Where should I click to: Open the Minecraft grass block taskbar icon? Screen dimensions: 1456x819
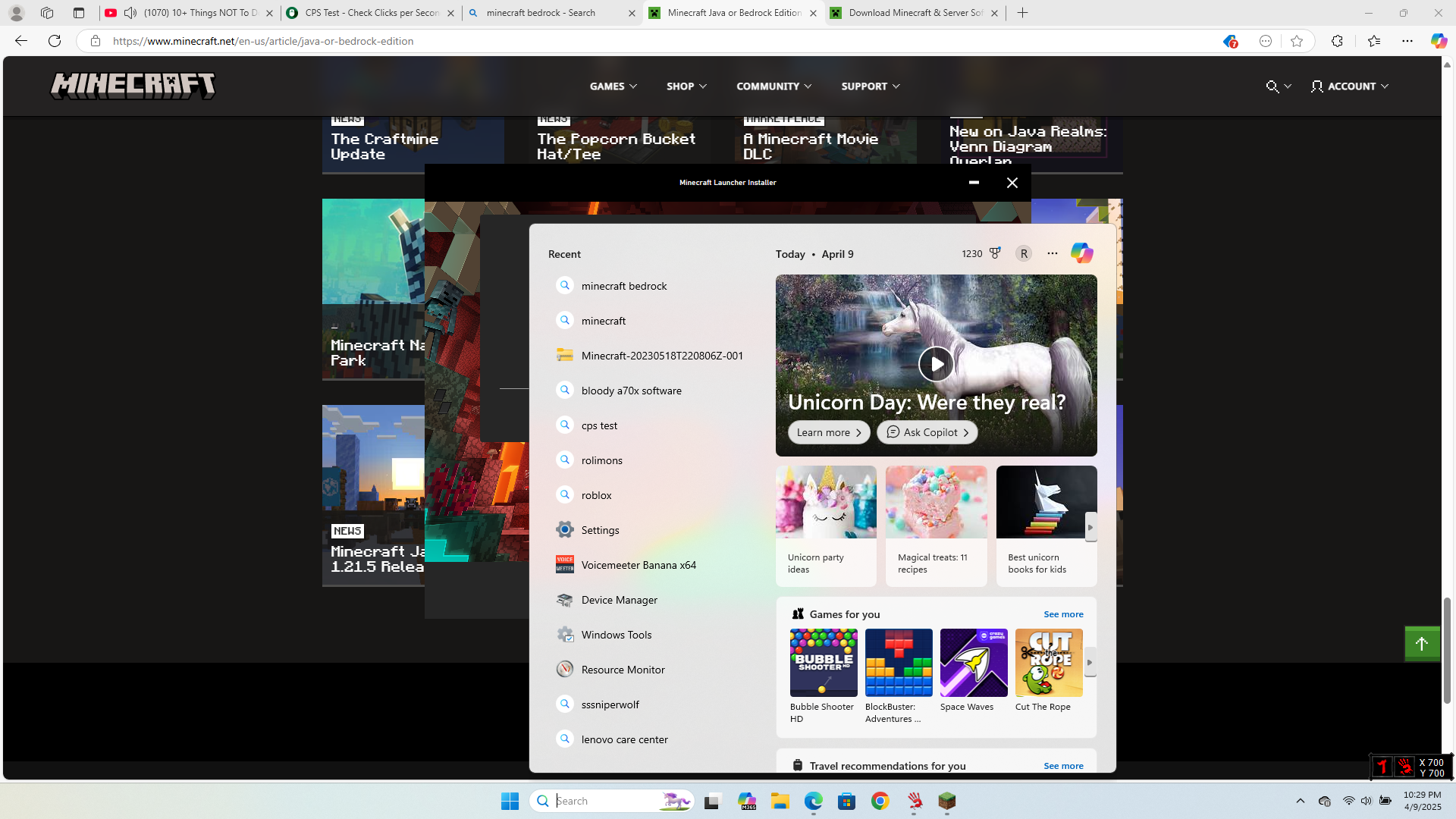coord(947,801)
